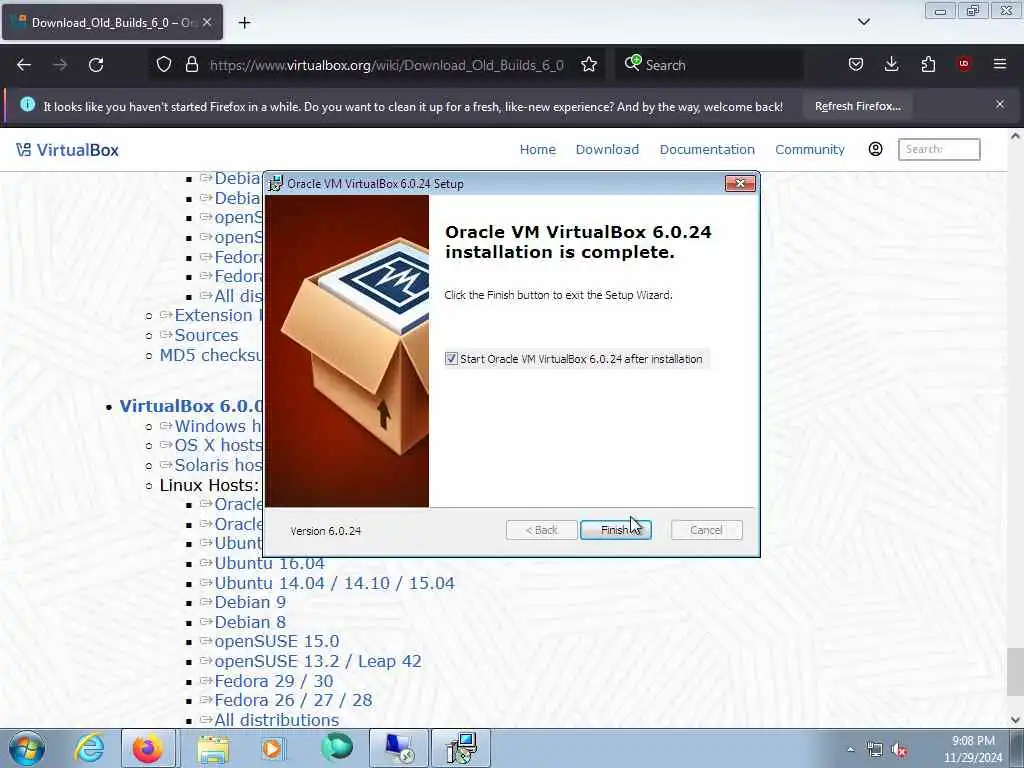Click the website Search field
This screenshot has height=768, width=1024.
click(939, 149)
